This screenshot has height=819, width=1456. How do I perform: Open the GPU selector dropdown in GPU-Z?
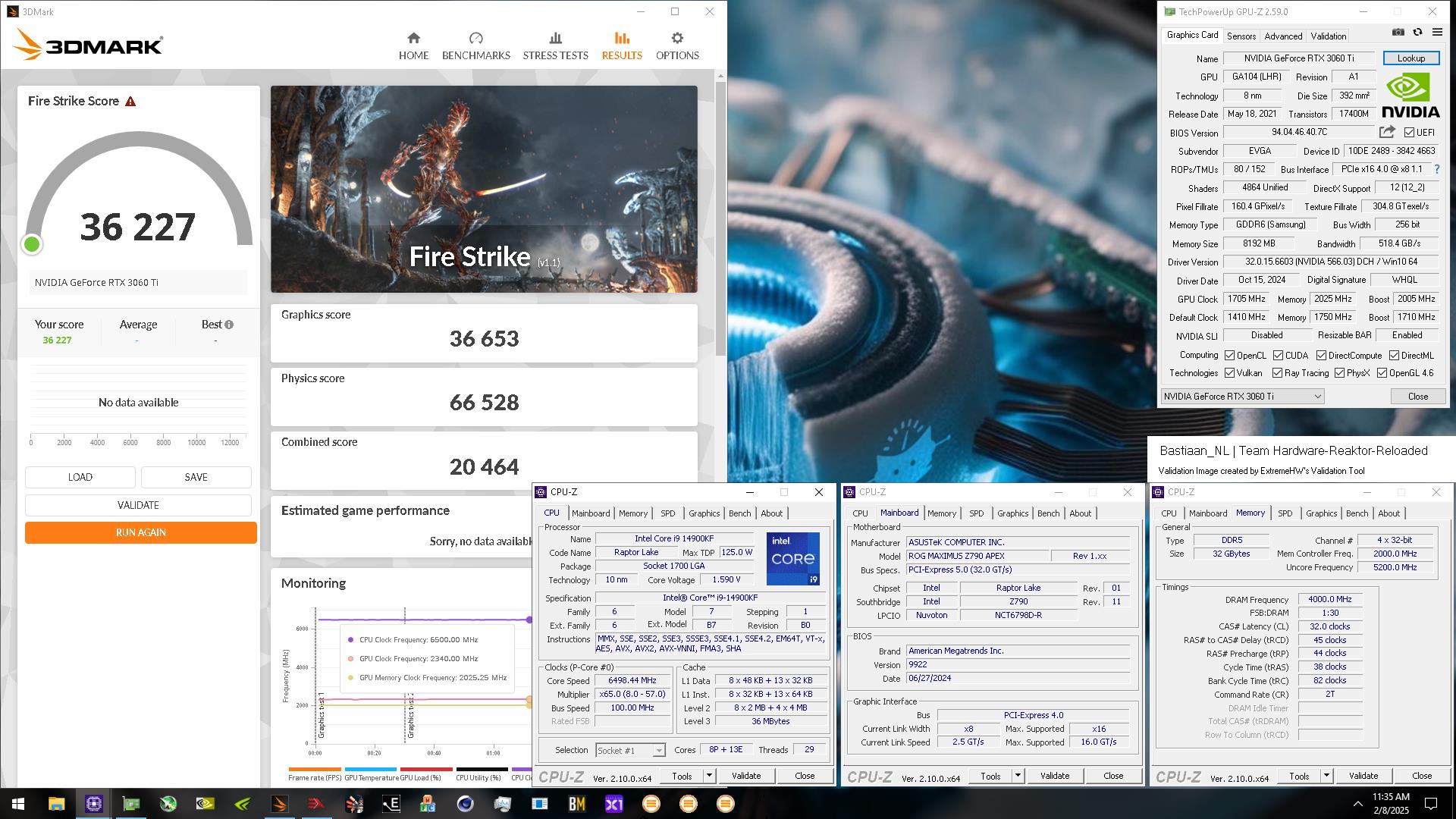pos(1243,397)
